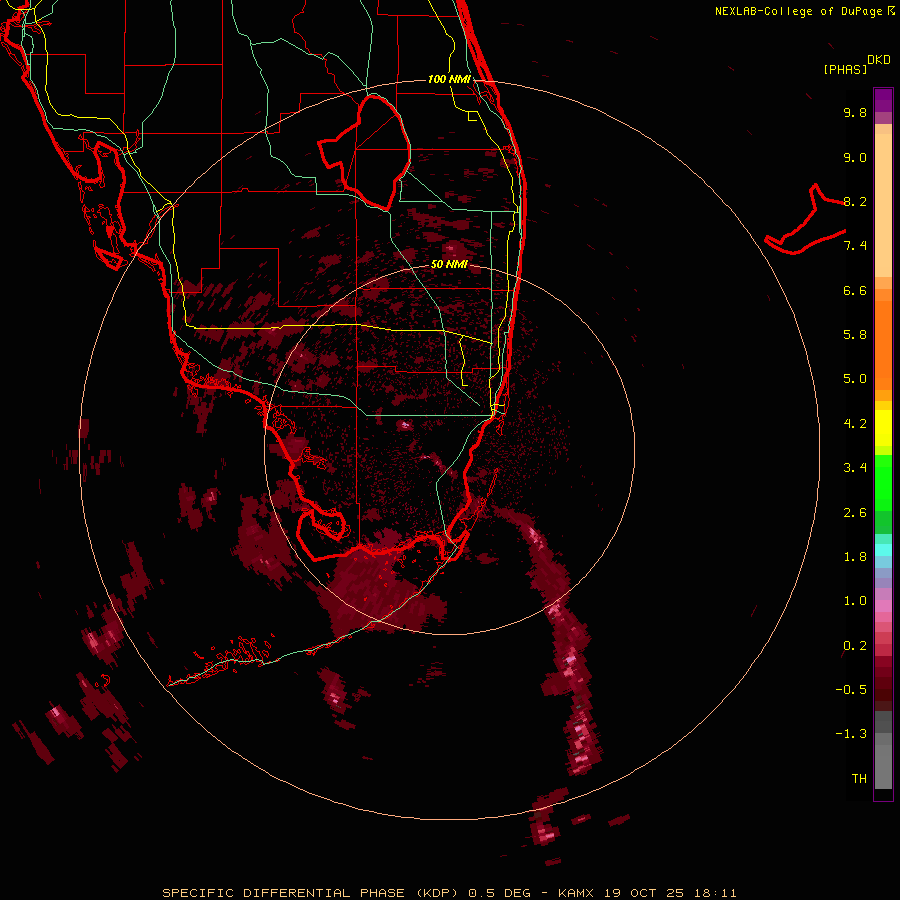The height and width of the screenshot is (900, 900).
Task: Select the 5.8 scale label
Action: [855, 335]
